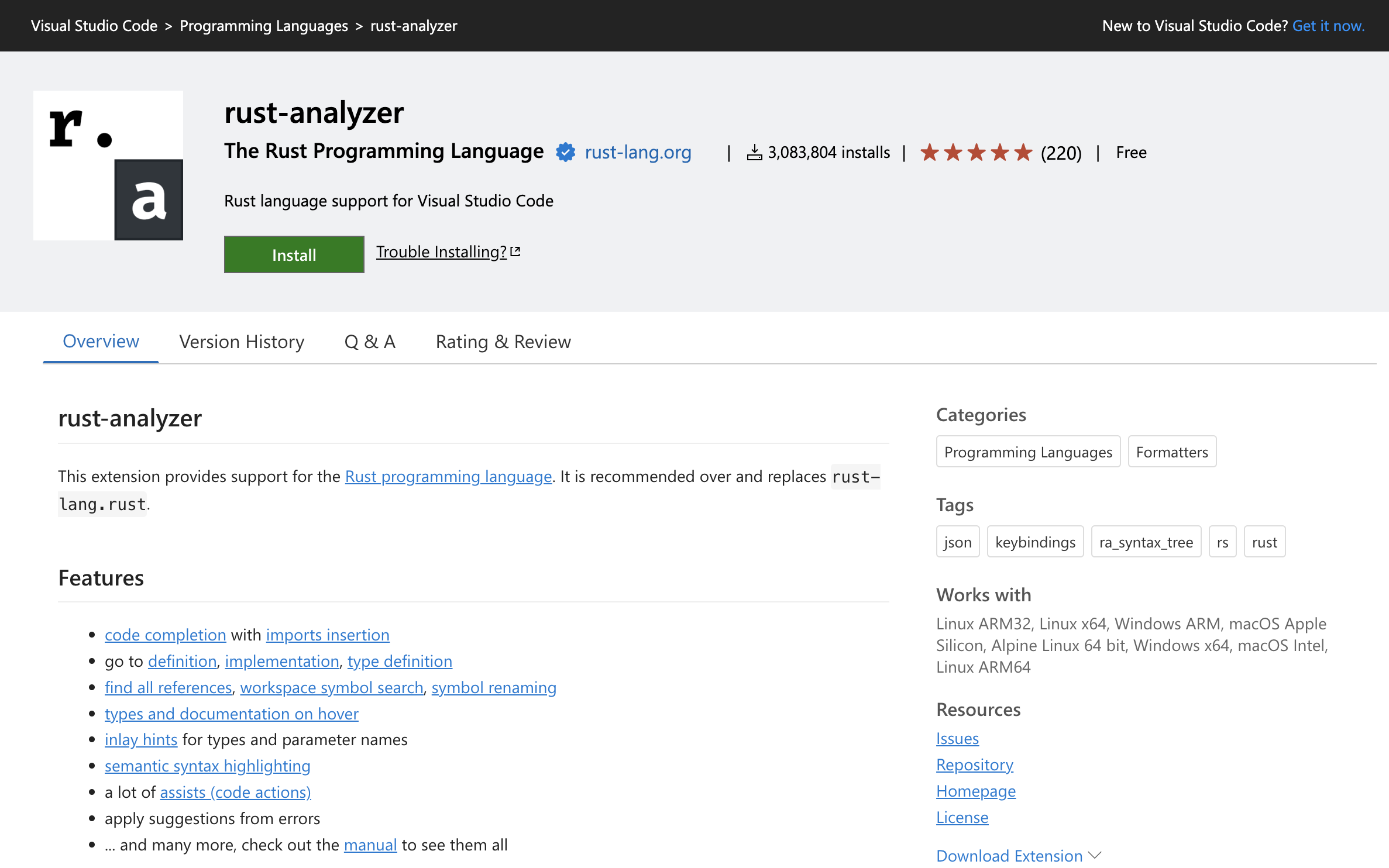Screen dimensions: 1389x868
Task: Click the semantic syntax highlighting link
Action: coord(208,766)
